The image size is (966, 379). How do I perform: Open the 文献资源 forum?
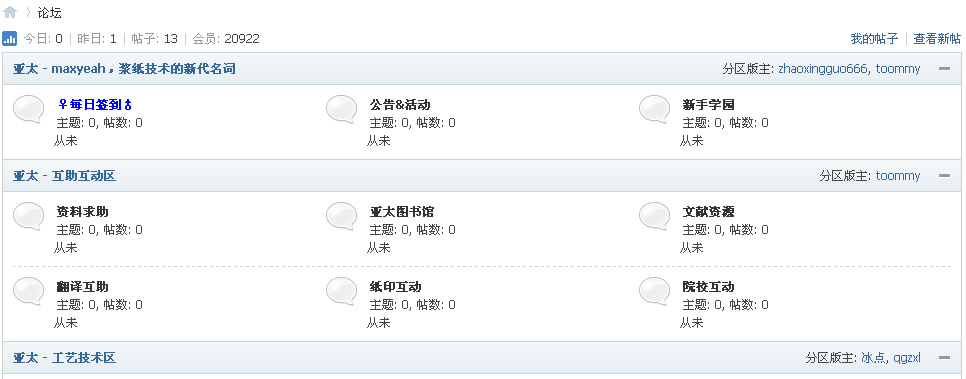(708, 212)
